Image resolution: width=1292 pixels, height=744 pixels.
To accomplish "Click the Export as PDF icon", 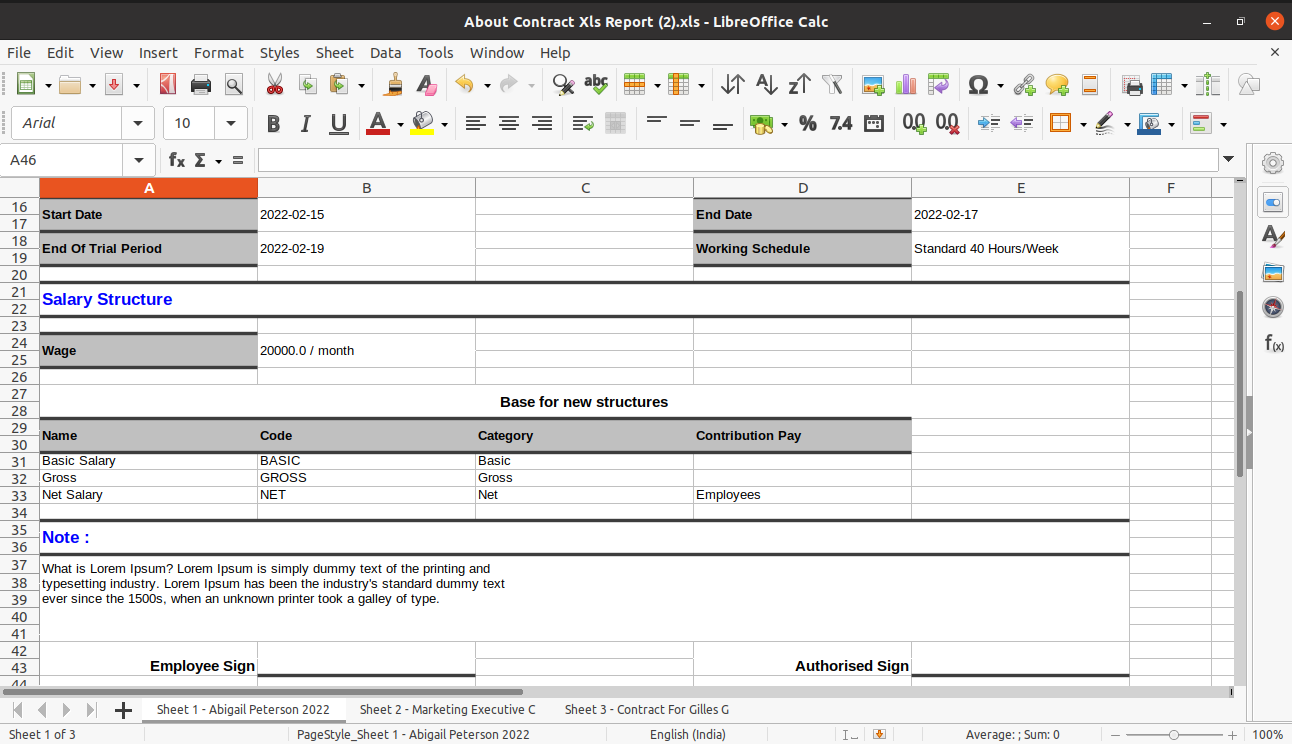I will click(167, 85).
